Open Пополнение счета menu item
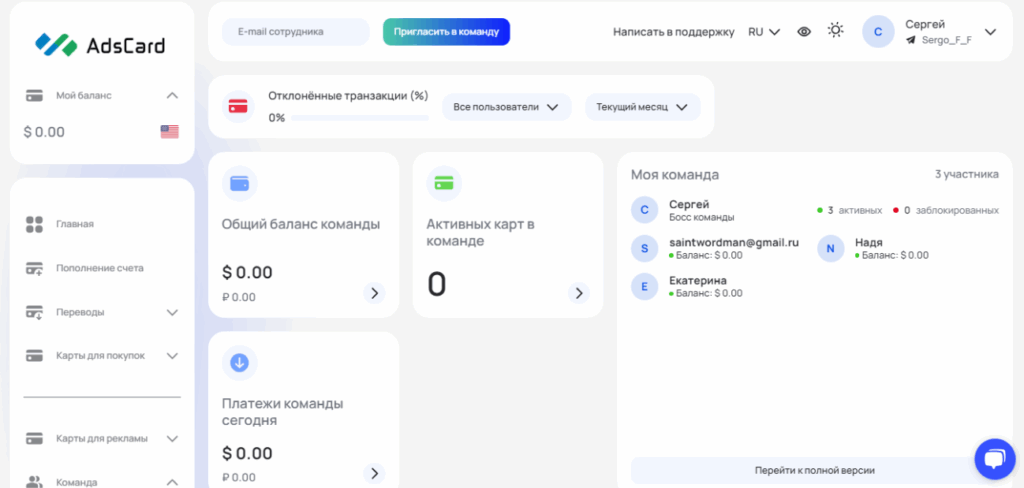 102,268
